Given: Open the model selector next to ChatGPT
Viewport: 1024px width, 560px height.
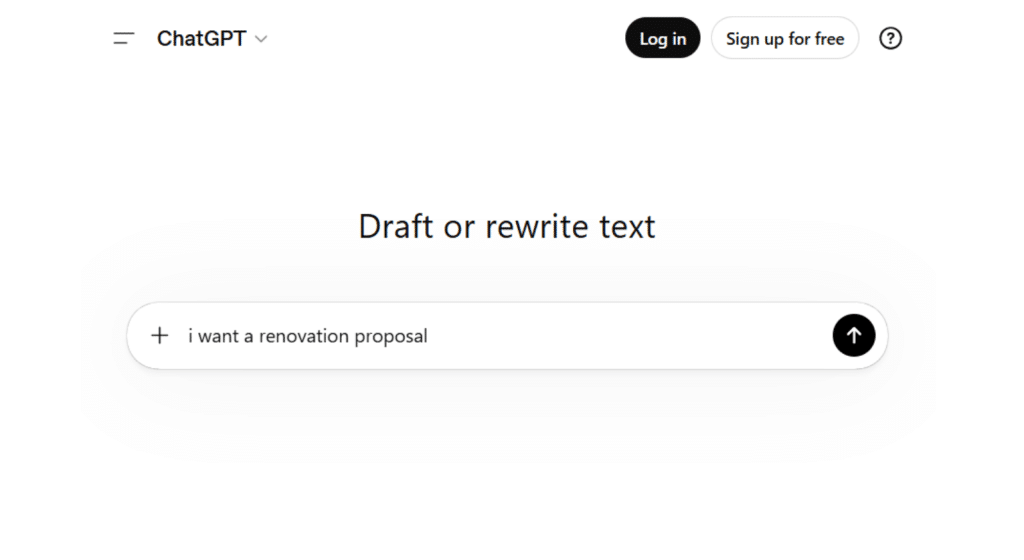Looking at the screenshot, I should click(261, 39).
